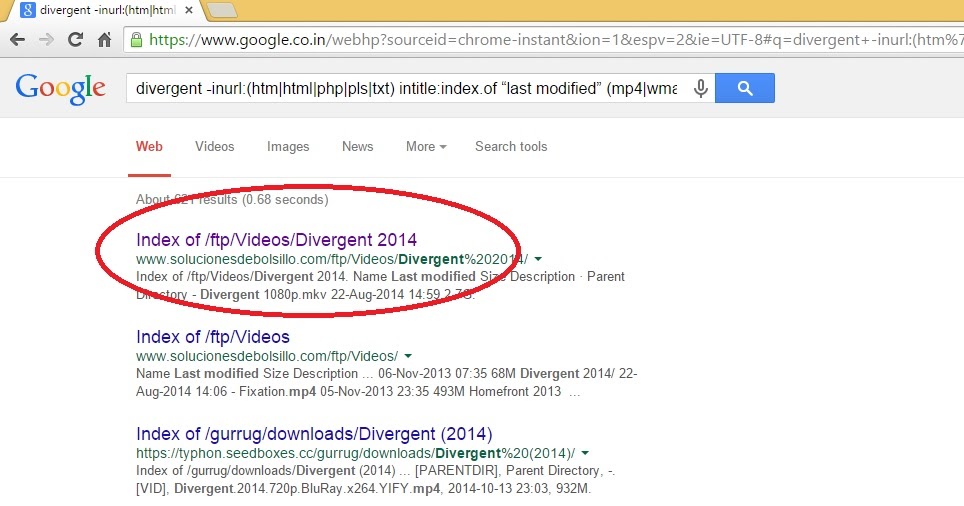This screenshot has height=506, width=964.
Task: Switch to the Images search tab
Action: point(288,146)
